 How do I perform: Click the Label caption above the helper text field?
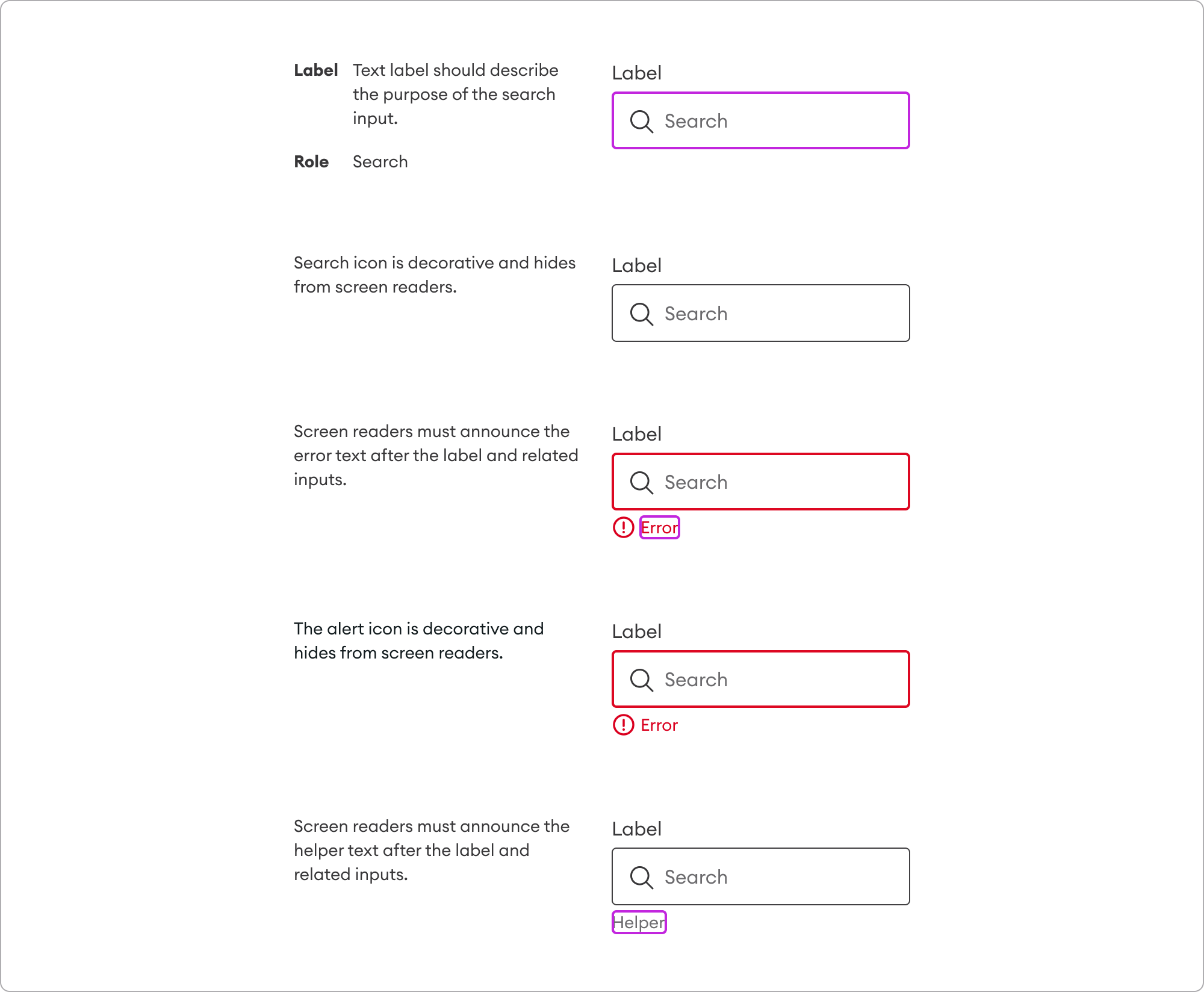[637, 829]
